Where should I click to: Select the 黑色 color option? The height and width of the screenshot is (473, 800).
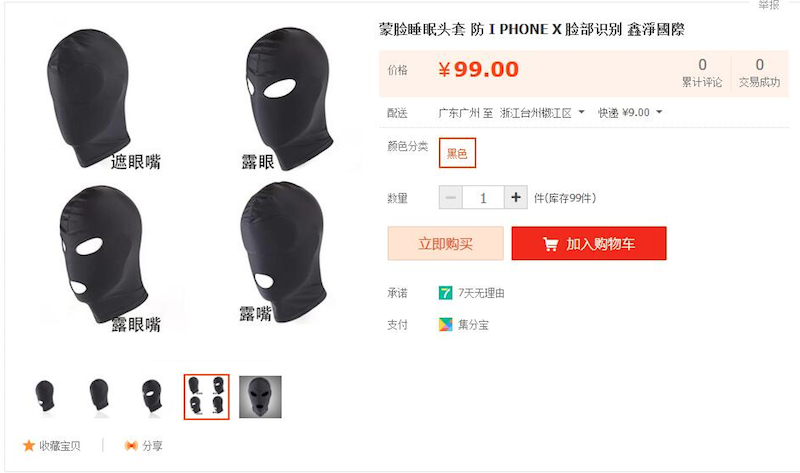[x=457, y=153]
